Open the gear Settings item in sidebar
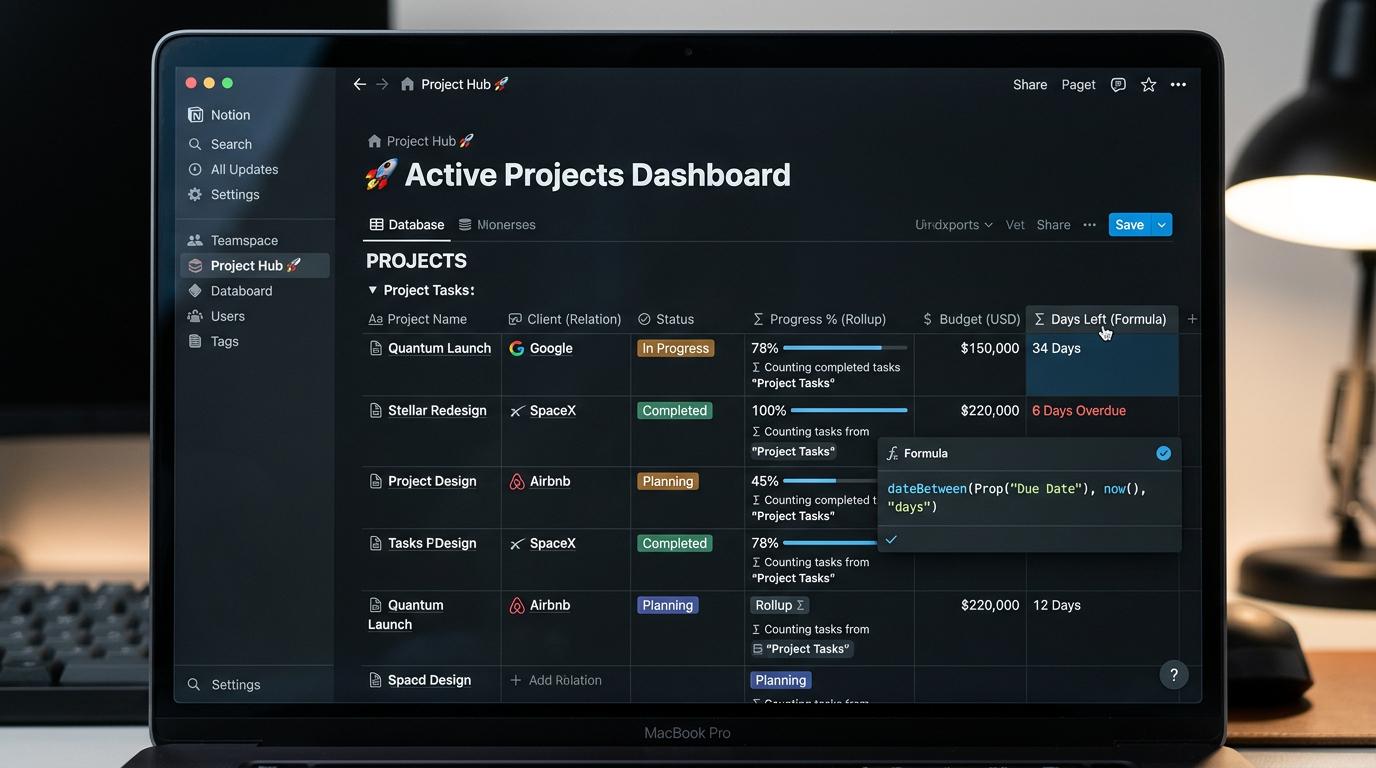This screenshot has width=1376, height=768. tap(224, 195)
